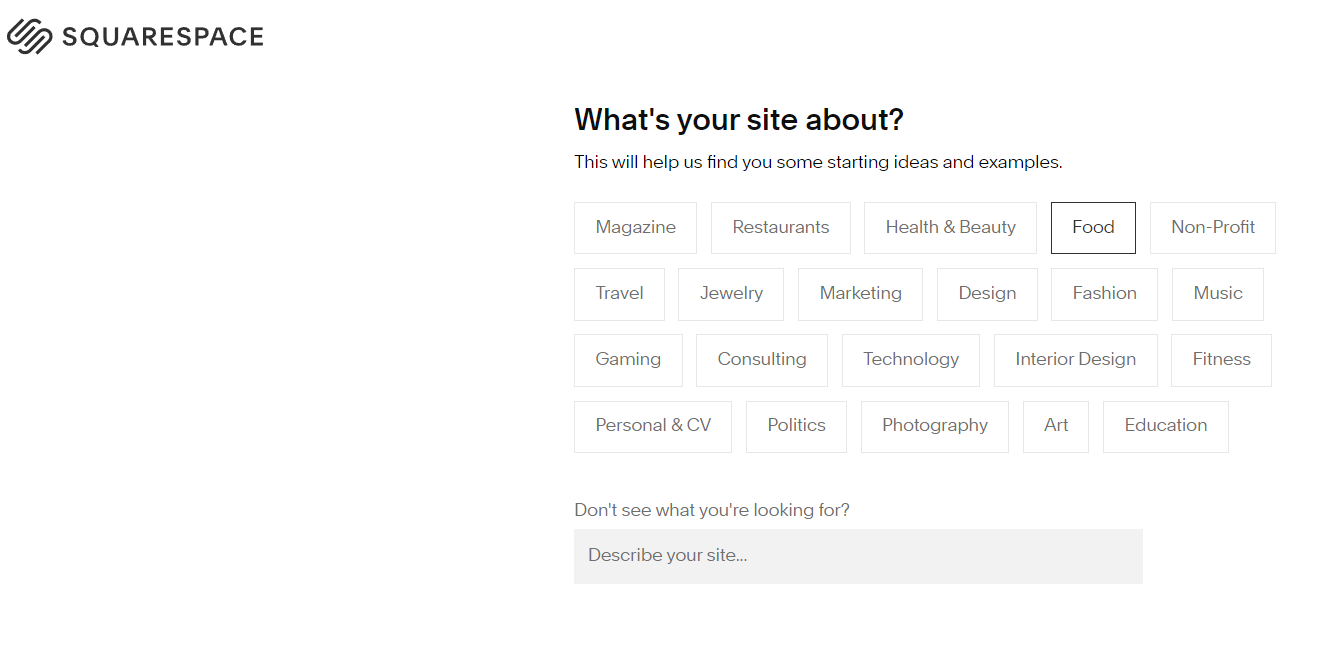Select Travel as site topic

(x=619, y=294)
